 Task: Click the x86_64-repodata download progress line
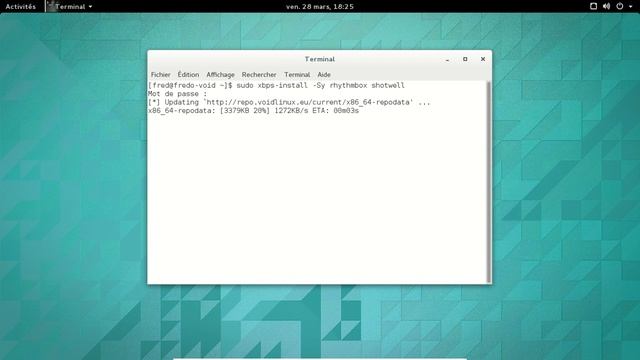click(253, 111)
